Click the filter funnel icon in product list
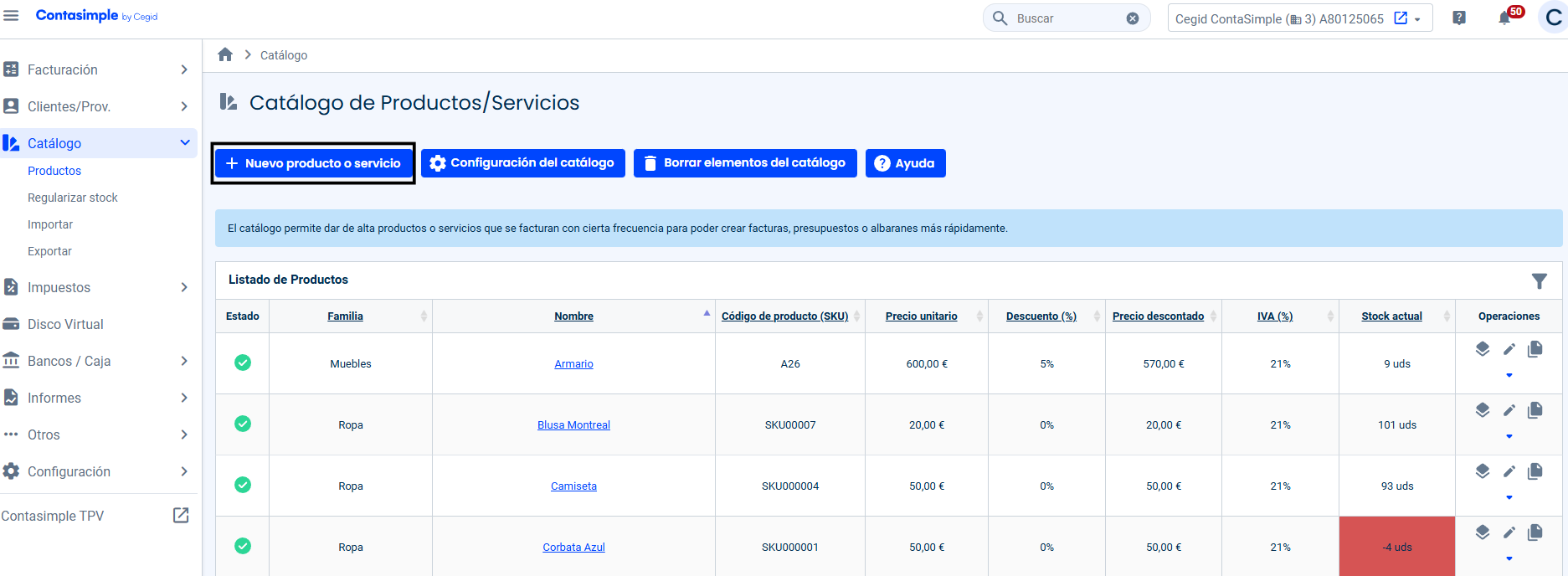This screenshot has height=576, width=1568. [x=1539, y=281]
